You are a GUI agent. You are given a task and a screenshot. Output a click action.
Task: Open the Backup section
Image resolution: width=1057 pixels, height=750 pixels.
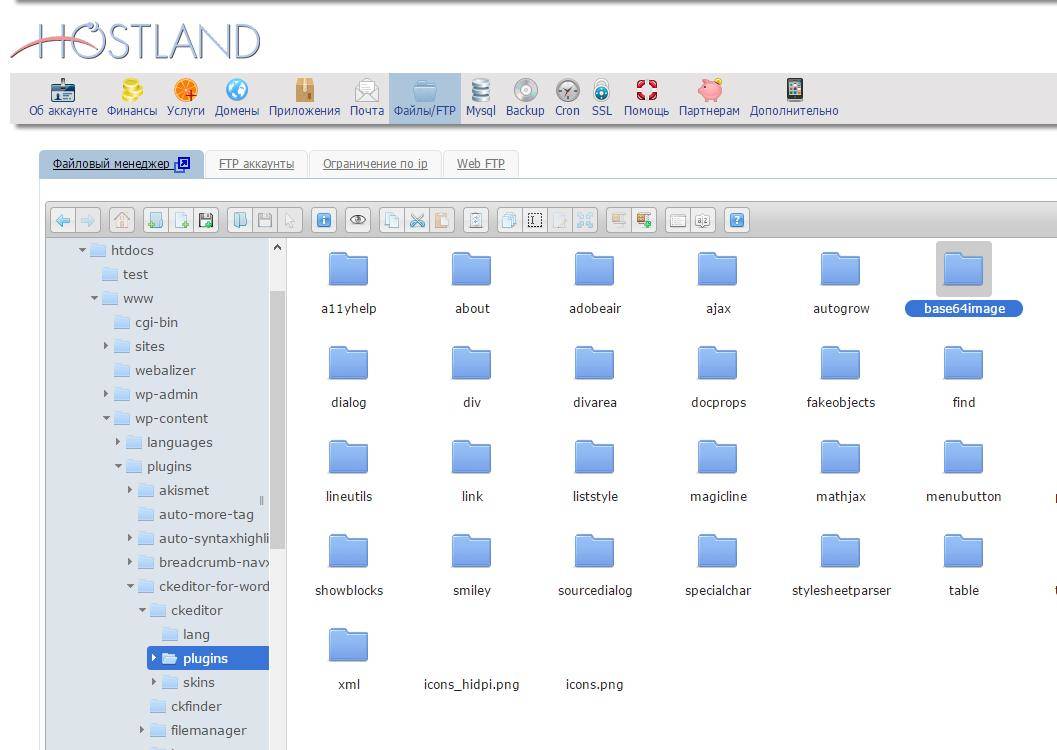(525, 98)
